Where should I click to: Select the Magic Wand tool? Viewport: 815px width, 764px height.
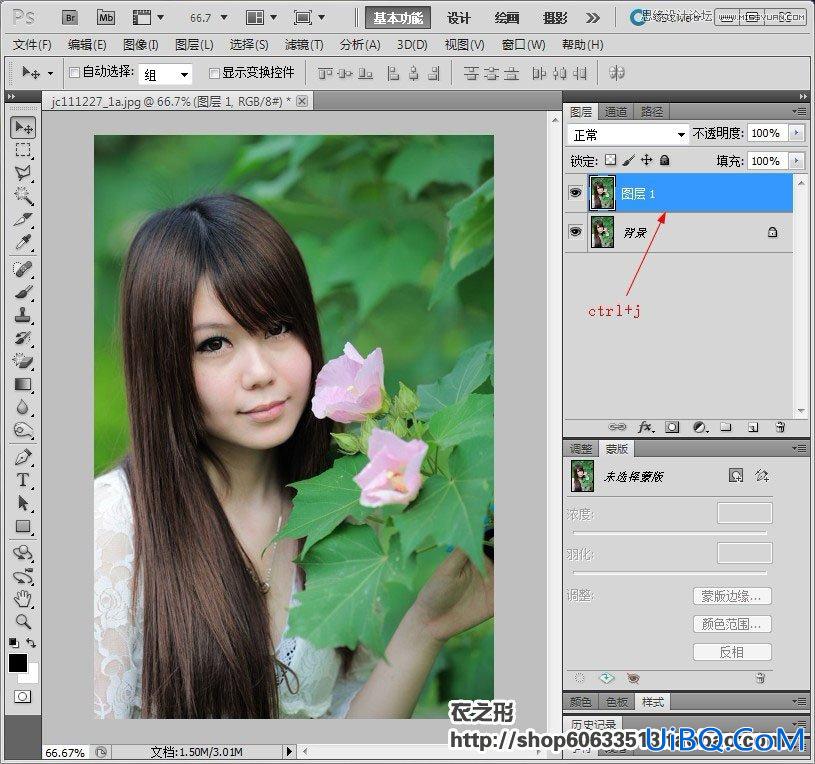pos(22,196)
